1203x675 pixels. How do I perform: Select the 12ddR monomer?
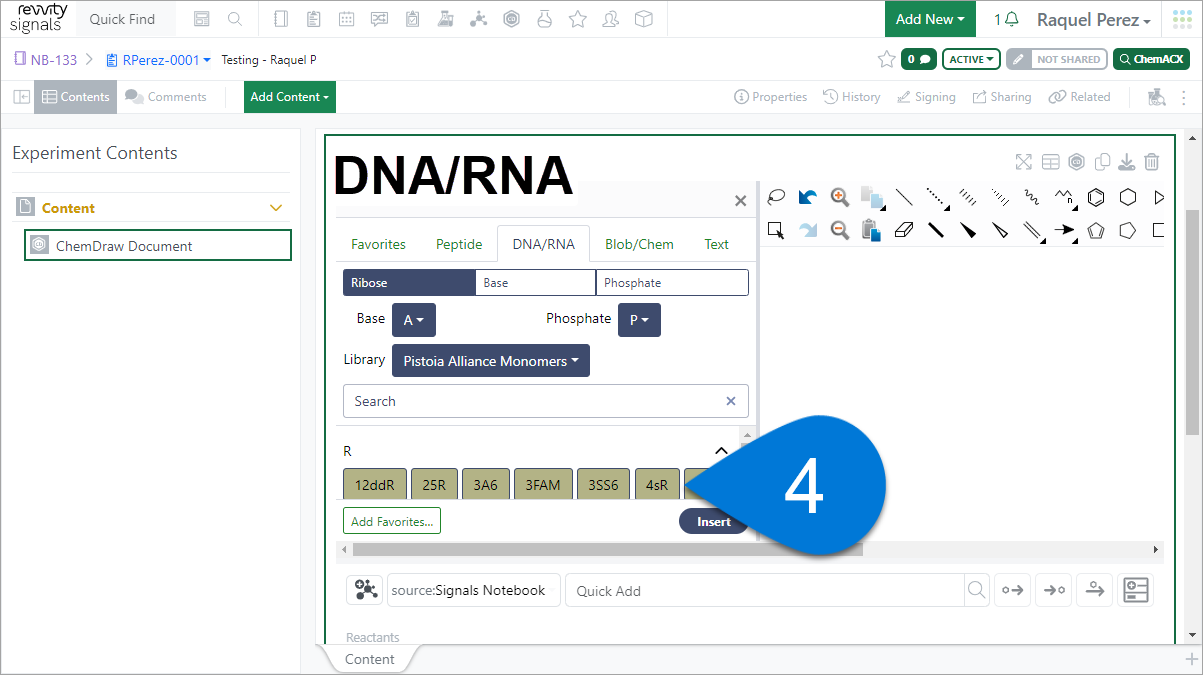[375, 485]
